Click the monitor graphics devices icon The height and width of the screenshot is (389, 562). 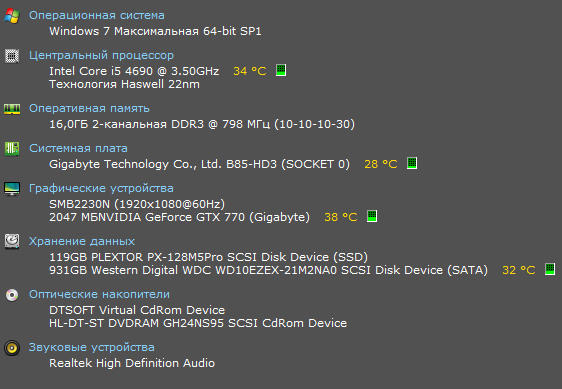click(x=12, y=189)
